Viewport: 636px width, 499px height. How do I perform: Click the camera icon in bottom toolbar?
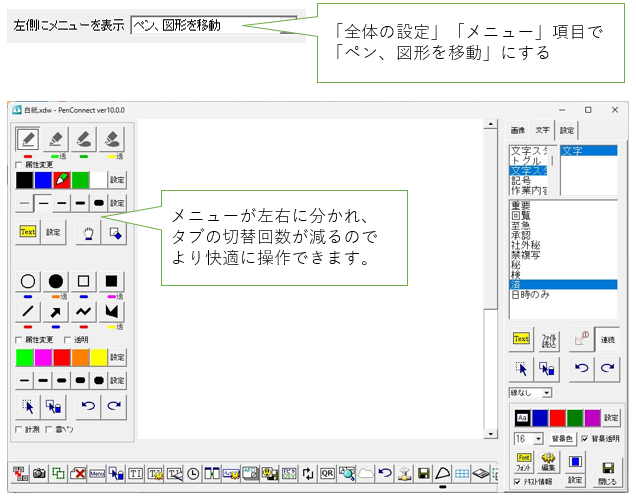(x=40, y=473)
